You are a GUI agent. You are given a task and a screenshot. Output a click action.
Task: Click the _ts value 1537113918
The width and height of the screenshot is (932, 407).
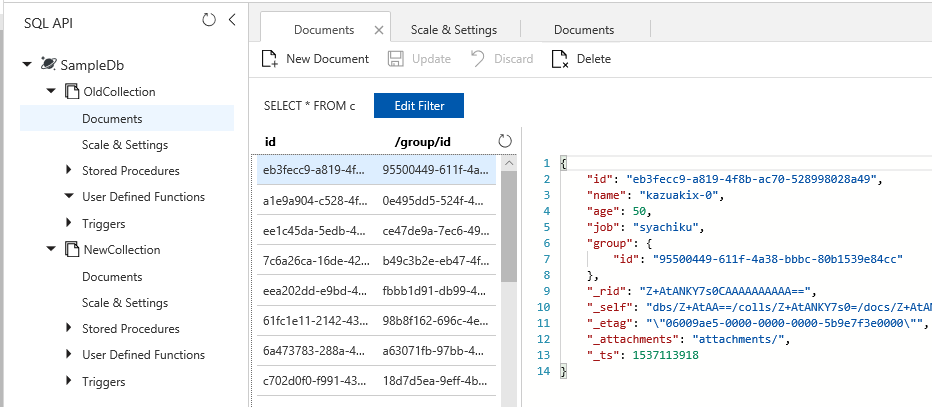click(x=665, y=355)
